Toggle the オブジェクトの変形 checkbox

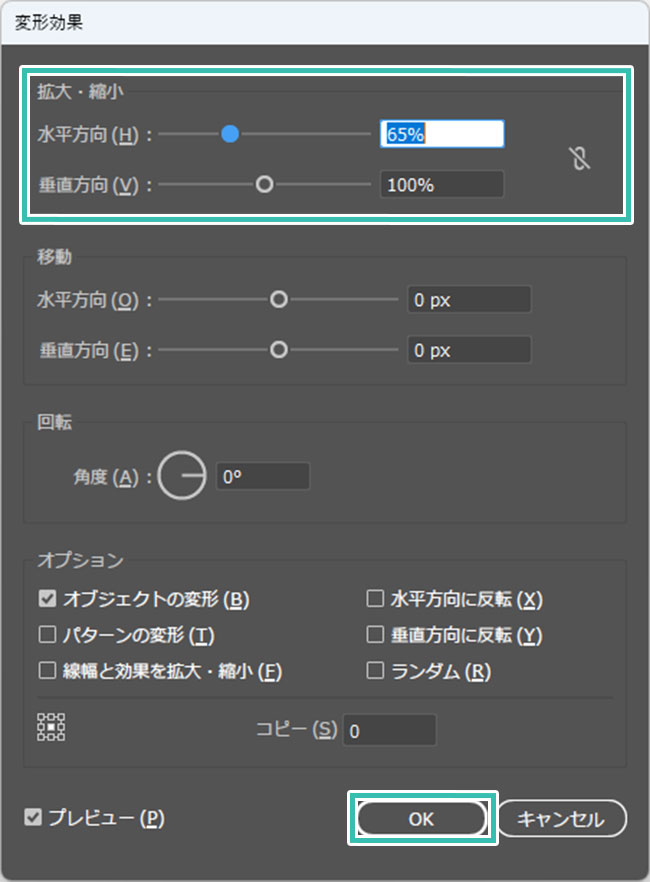click(x=47, y=599)
